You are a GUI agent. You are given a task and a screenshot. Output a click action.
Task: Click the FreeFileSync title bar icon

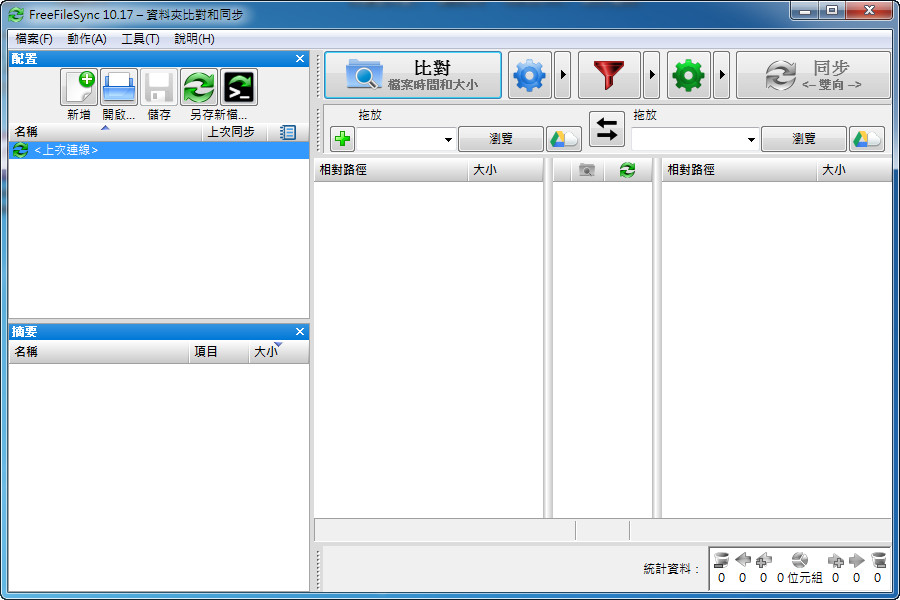click(x=17, y=14)
